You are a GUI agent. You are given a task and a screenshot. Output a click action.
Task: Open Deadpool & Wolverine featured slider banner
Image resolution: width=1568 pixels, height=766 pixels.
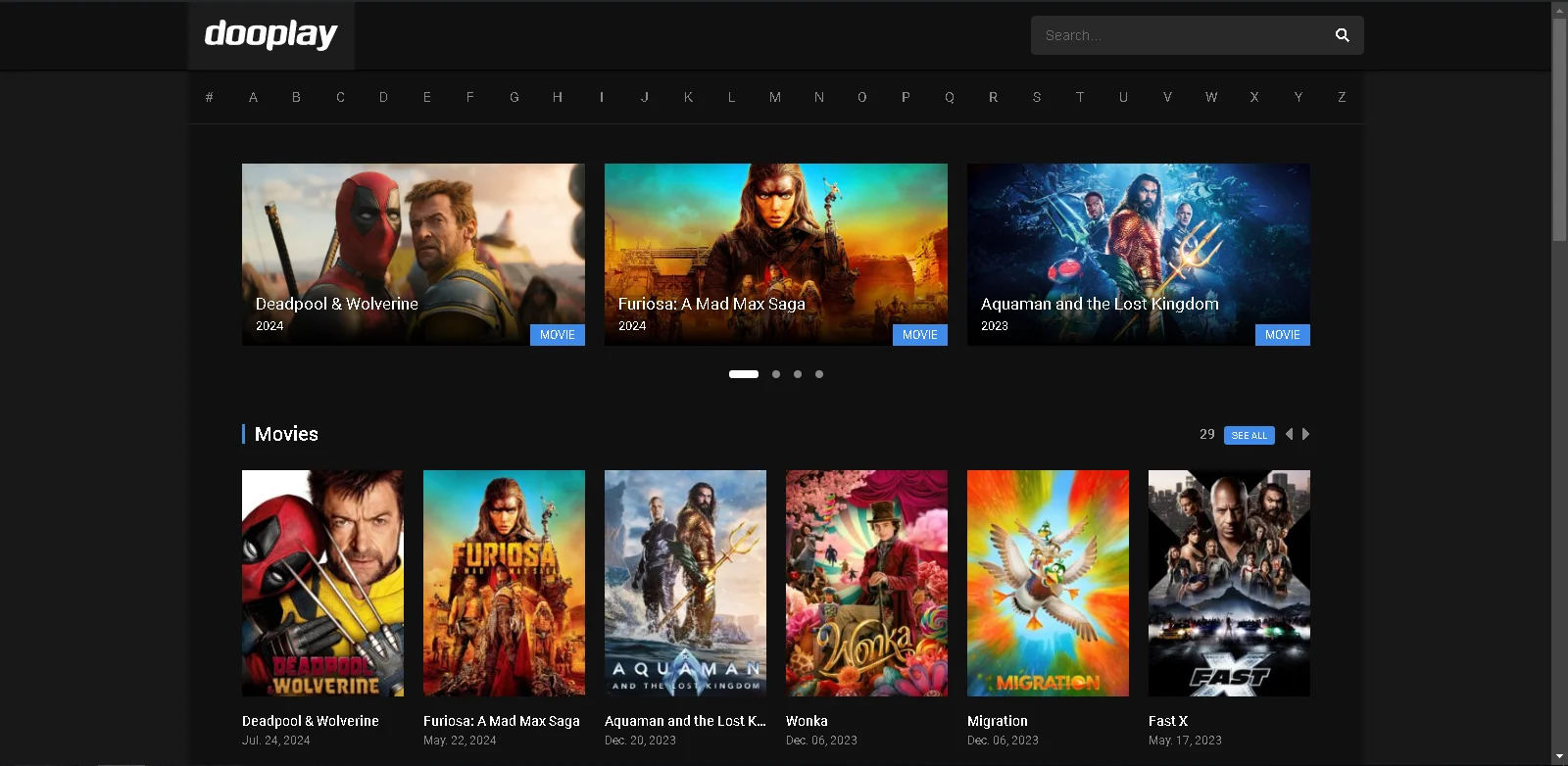pyautogui.click(x=414, y=255)
